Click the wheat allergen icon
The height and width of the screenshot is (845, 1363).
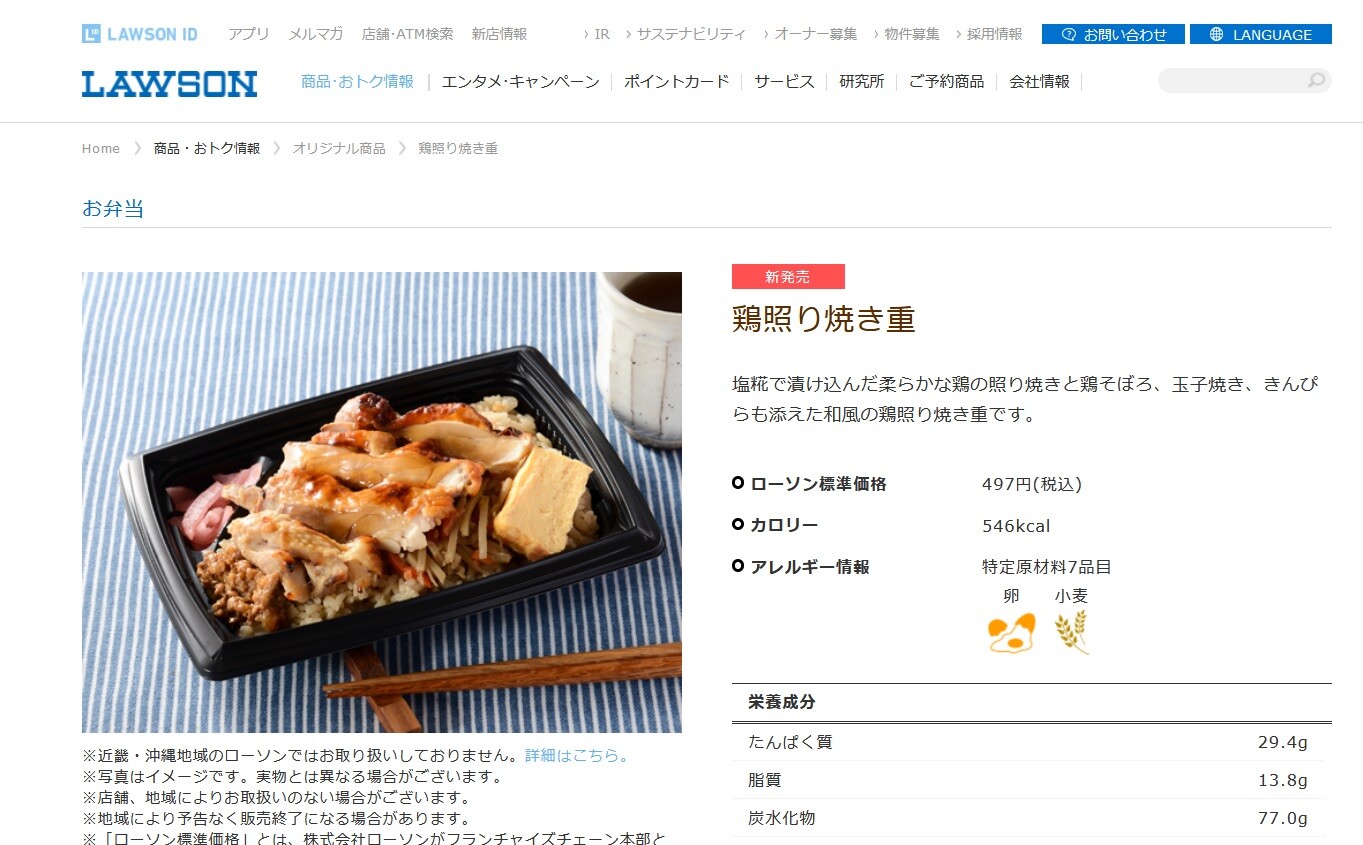[1071, 632]
